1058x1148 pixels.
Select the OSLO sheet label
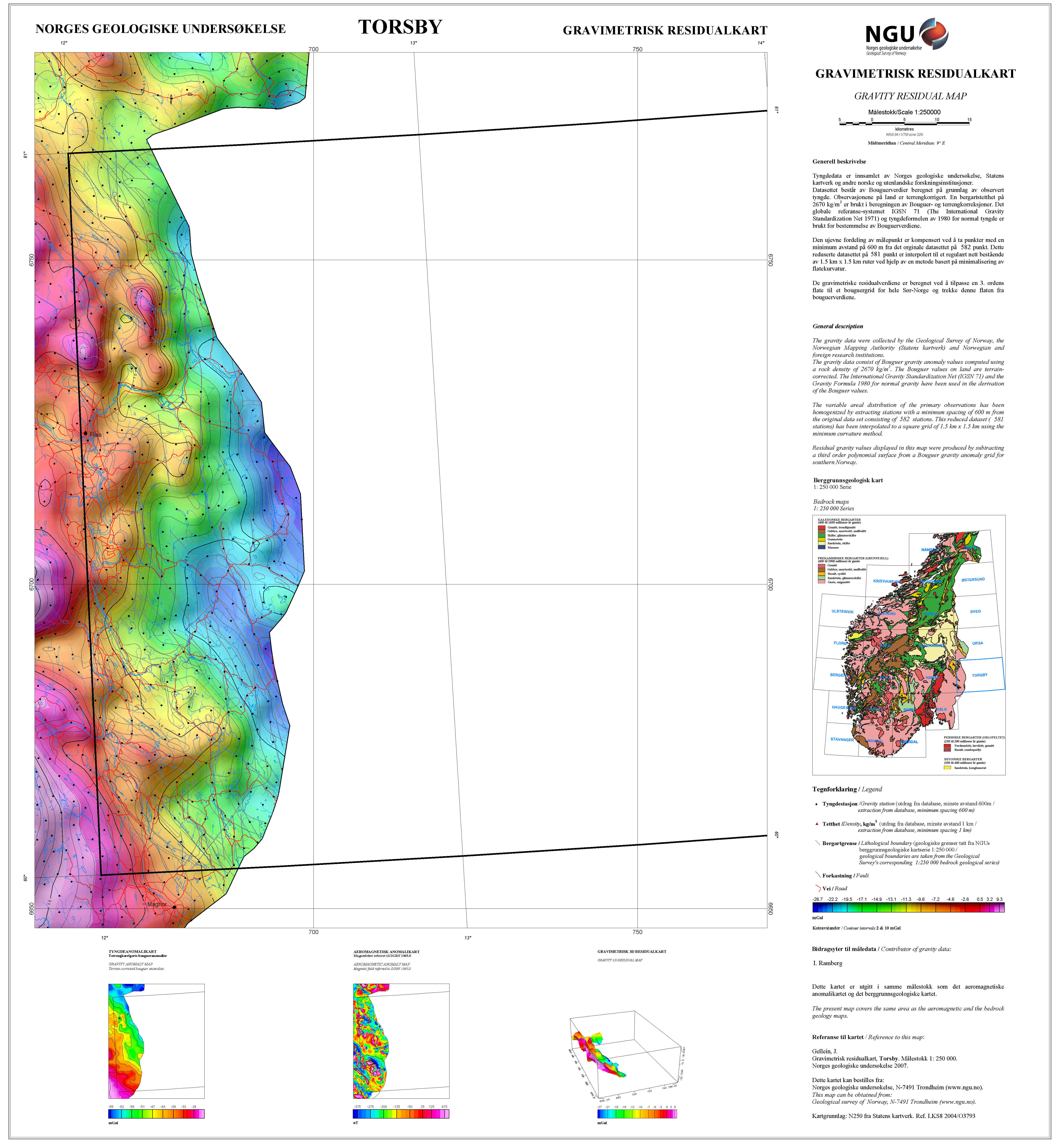[x=942, y=709]
